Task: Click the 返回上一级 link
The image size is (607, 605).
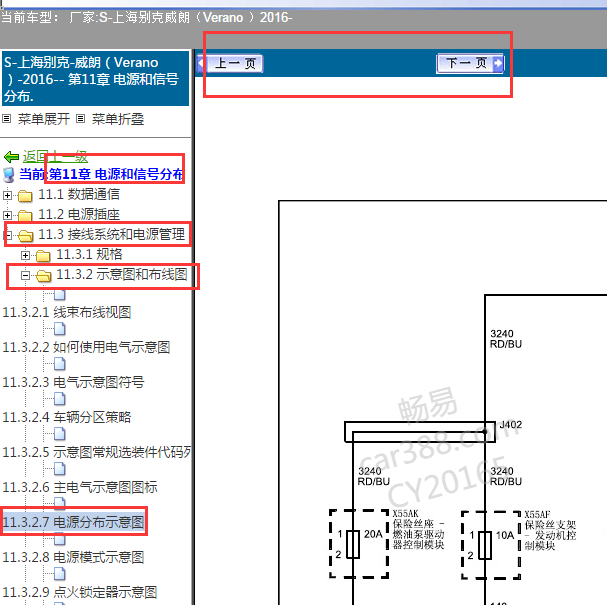Action: pos(55,156)
